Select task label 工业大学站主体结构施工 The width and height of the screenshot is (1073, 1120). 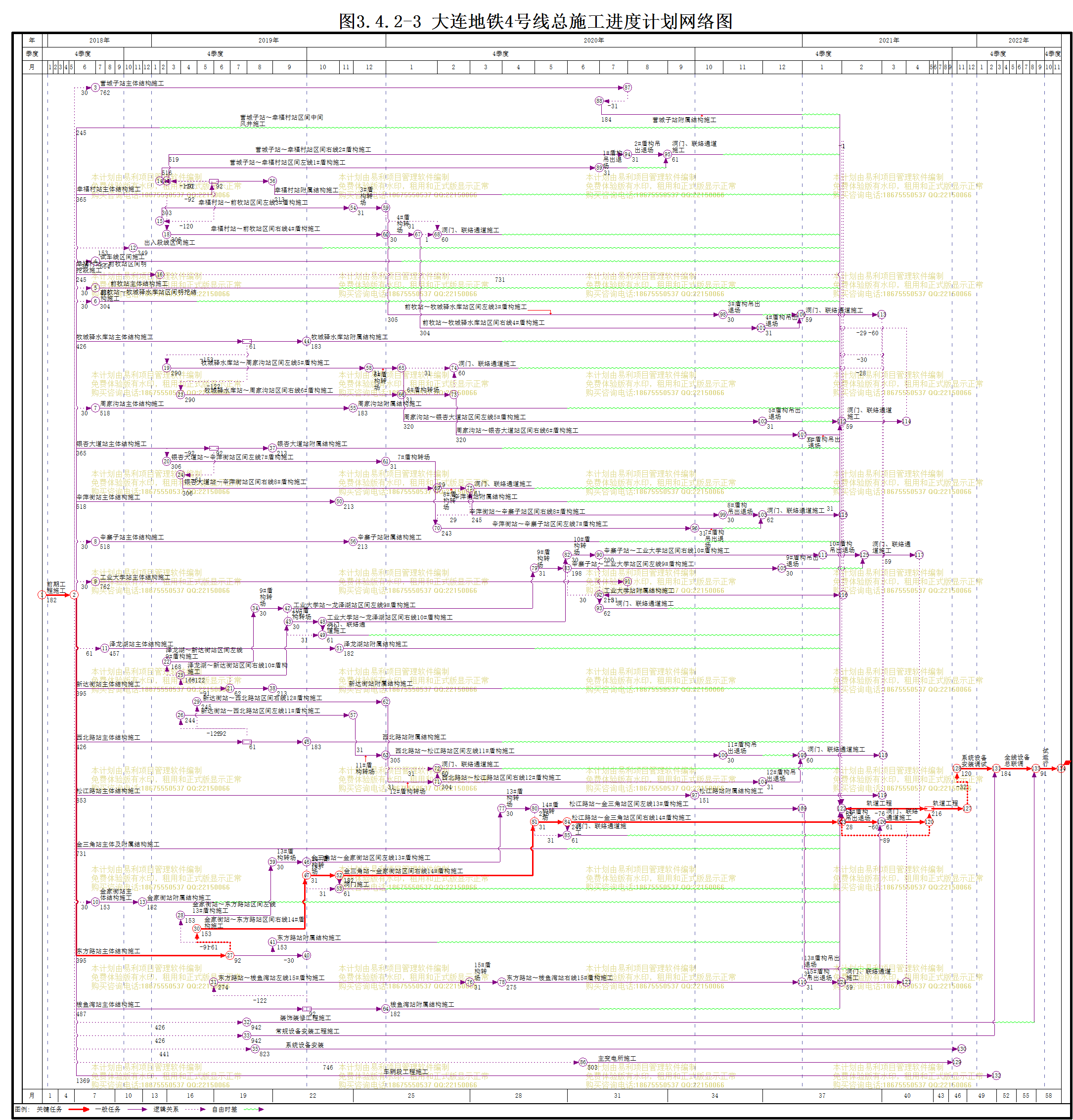(x=135, y=577)
